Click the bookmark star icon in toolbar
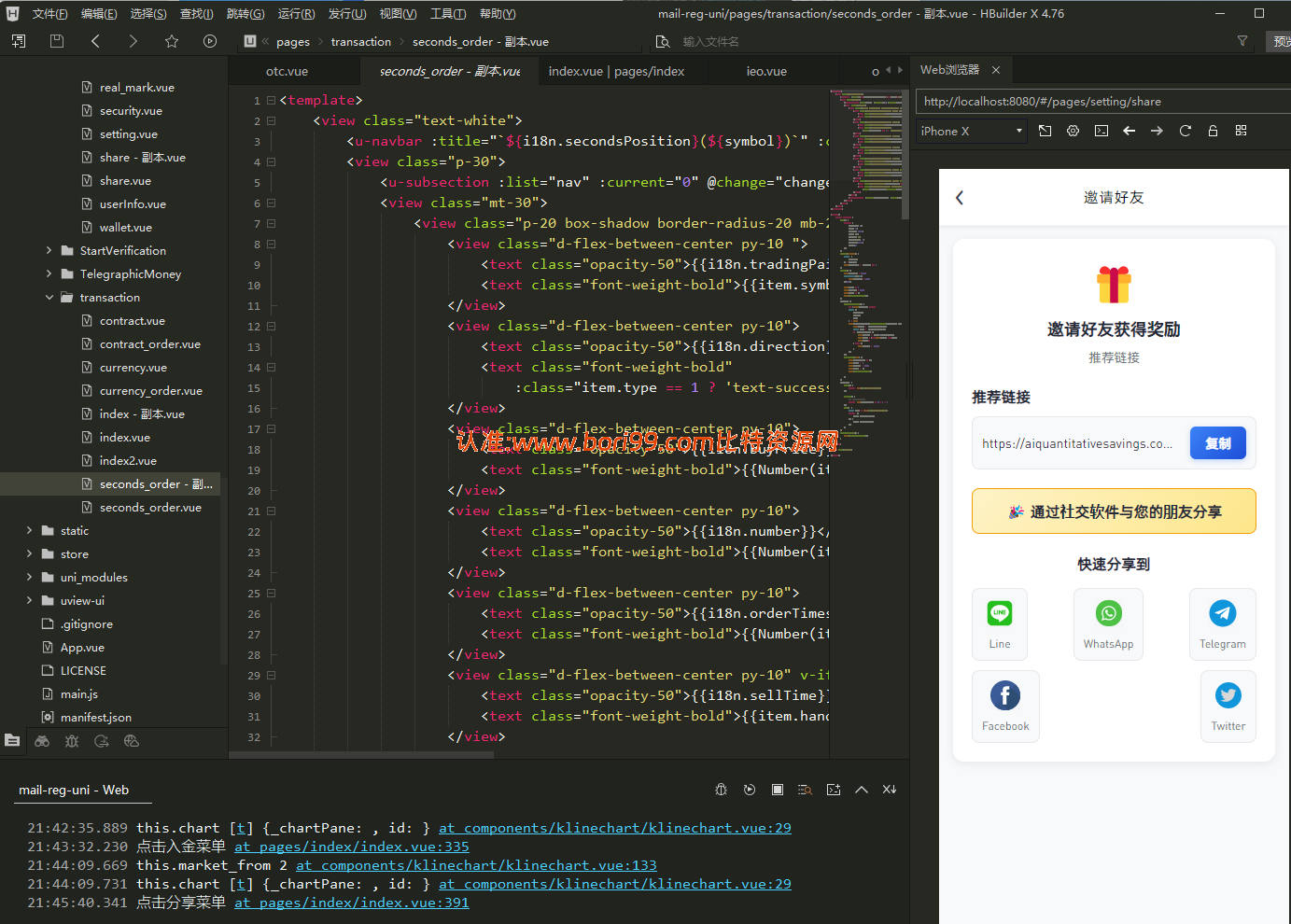1291x924 pixels. coord(172,41)
